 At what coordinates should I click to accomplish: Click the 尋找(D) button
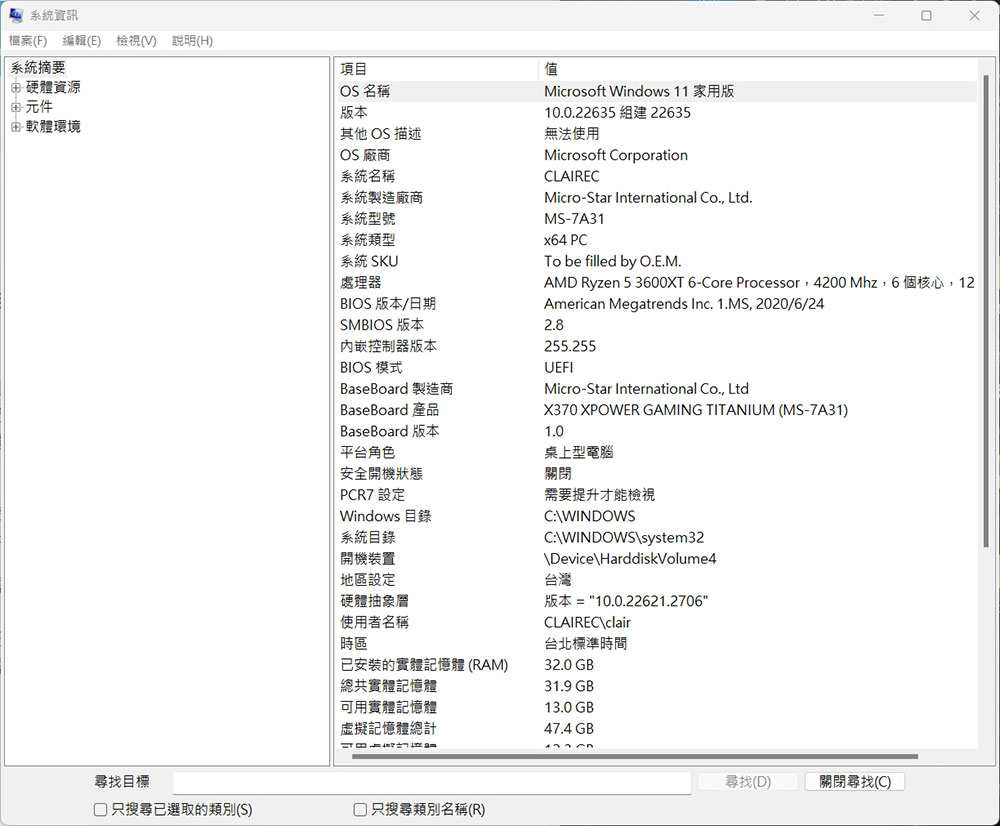pyautogui.click(x=747, y=782)
